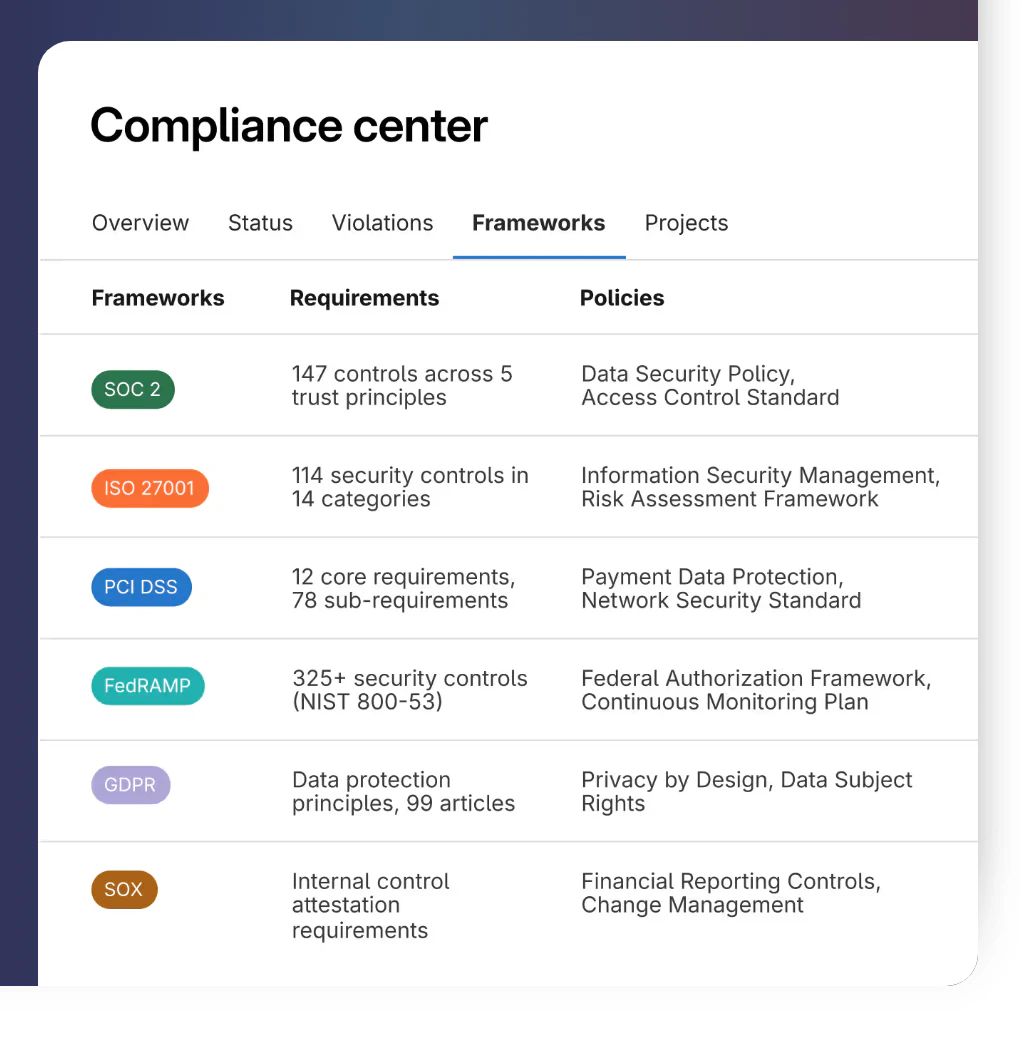
Task: Click the Compliance center heading
Action: 289,126
